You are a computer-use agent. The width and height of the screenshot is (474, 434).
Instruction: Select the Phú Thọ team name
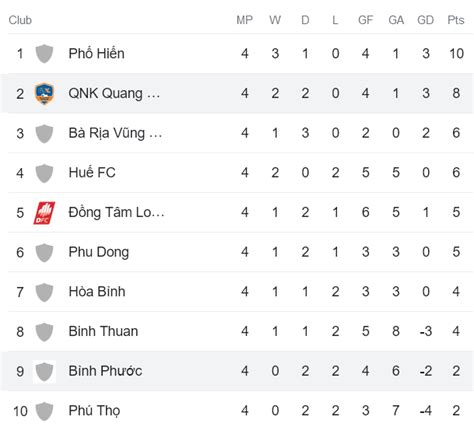point(94,411)
